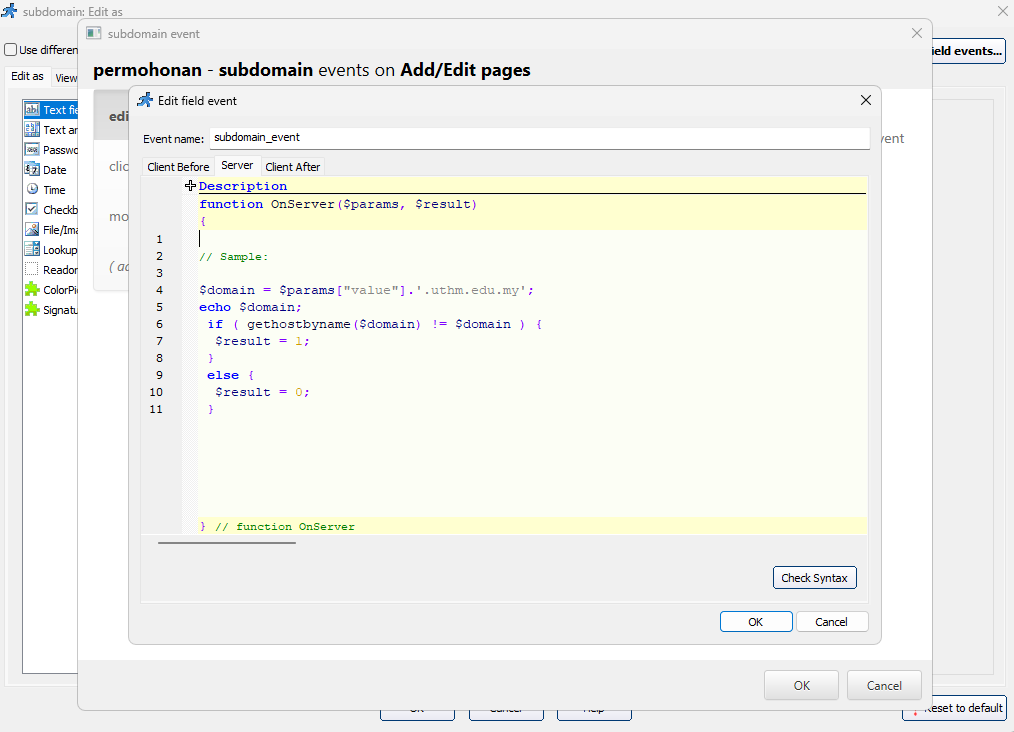Click inside the Event name field
Viewport: 1014px width, 732px height.
coord(400,139)
